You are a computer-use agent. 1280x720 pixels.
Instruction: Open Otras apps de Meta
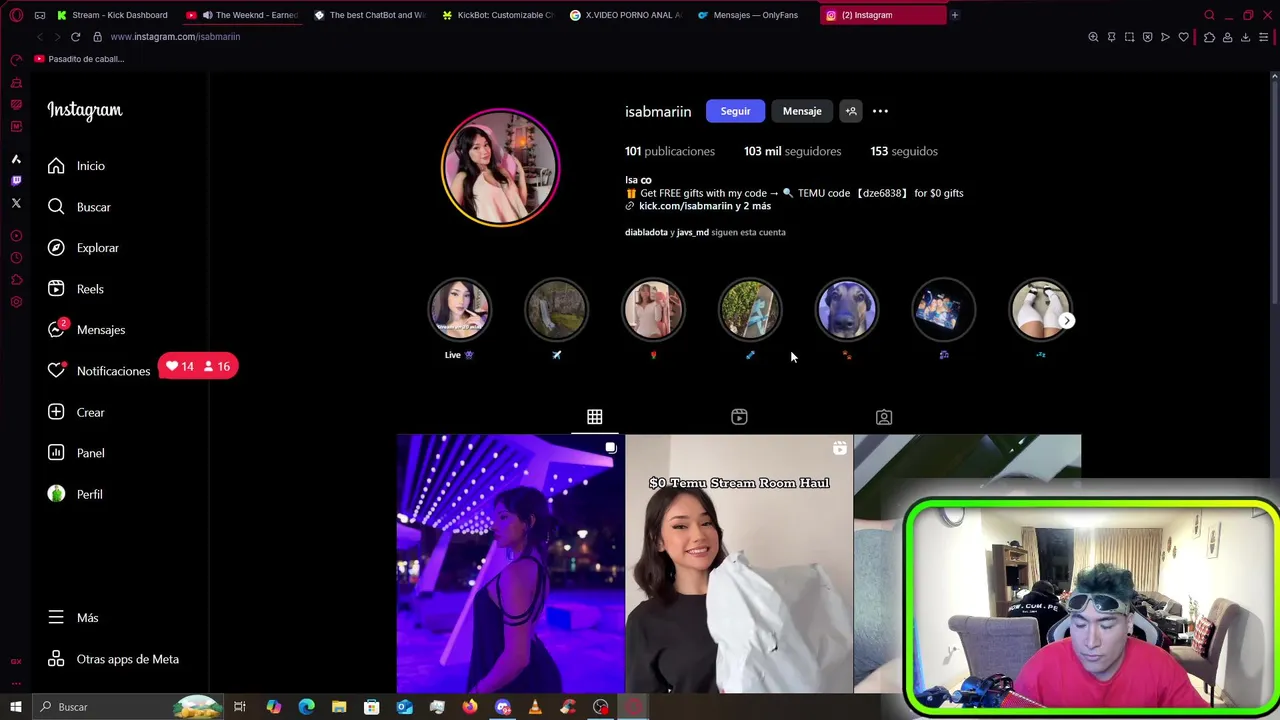click(113, 659)
